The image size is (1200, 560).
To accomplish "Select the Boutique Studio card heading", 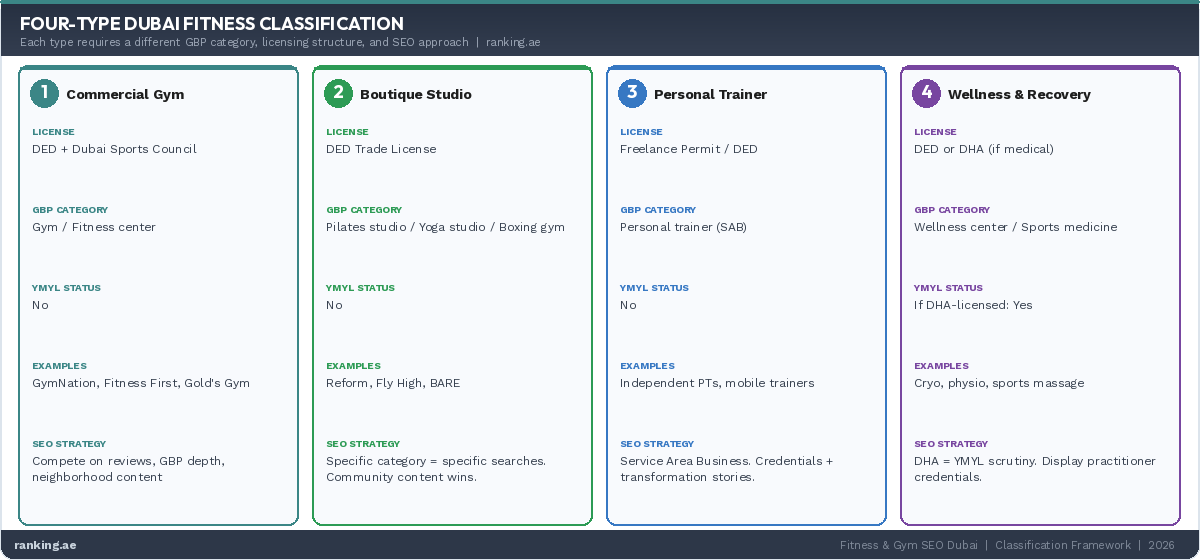I will click(415, 95).
